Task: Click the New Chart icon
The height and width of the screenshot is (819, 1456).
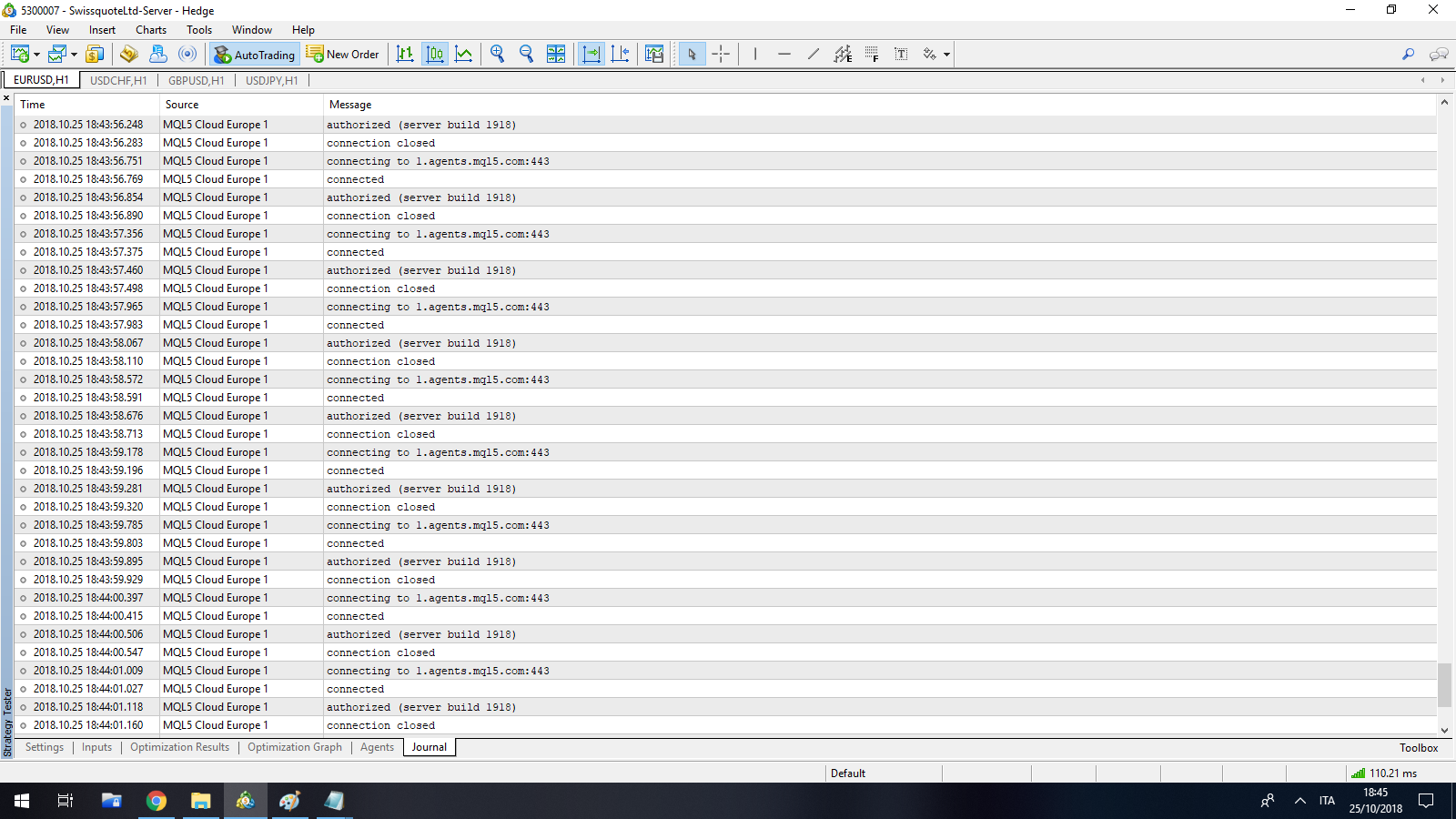Action: point(20,55)
